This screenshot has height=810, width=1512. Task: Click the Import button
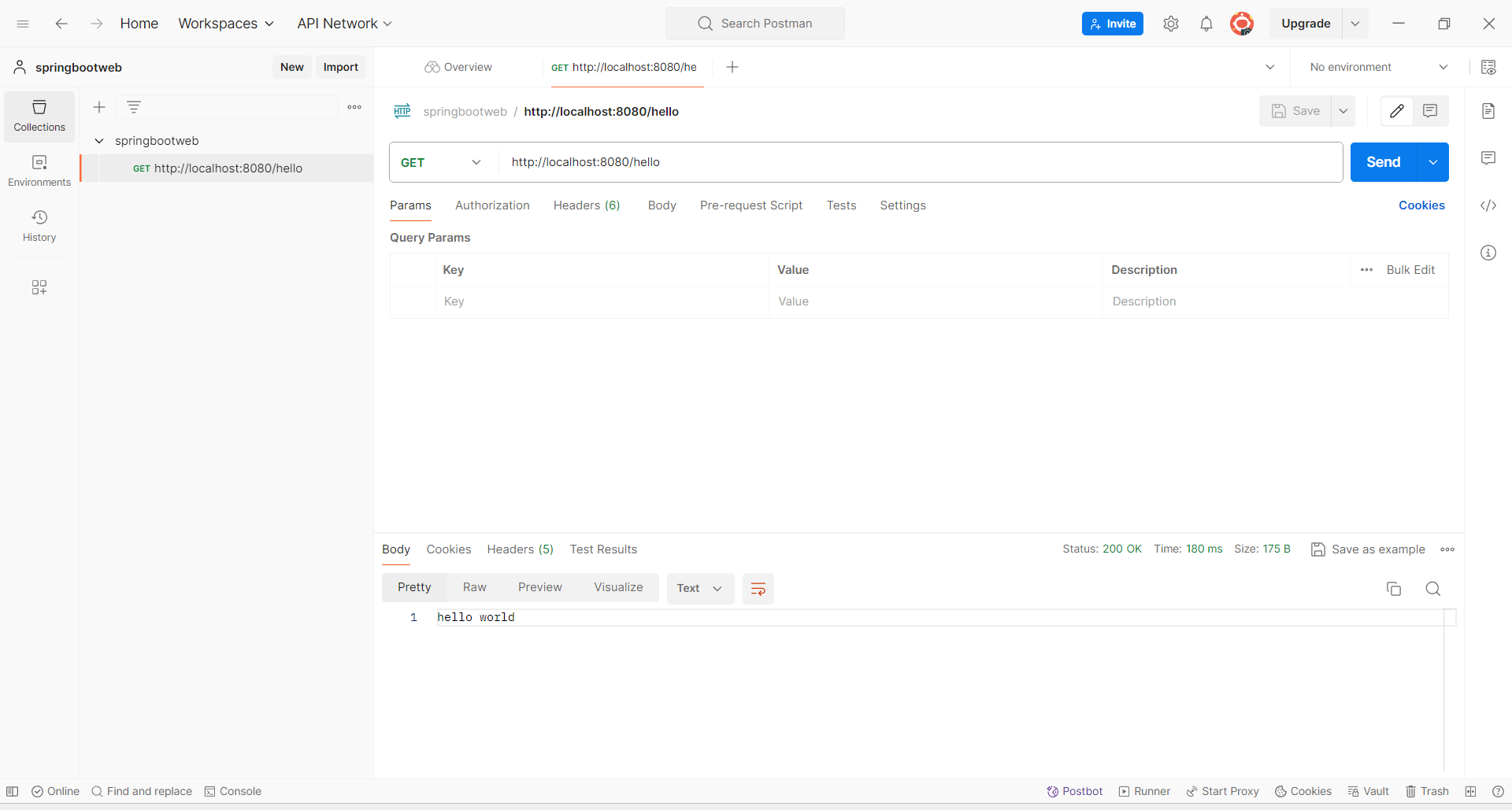[341, 67]
